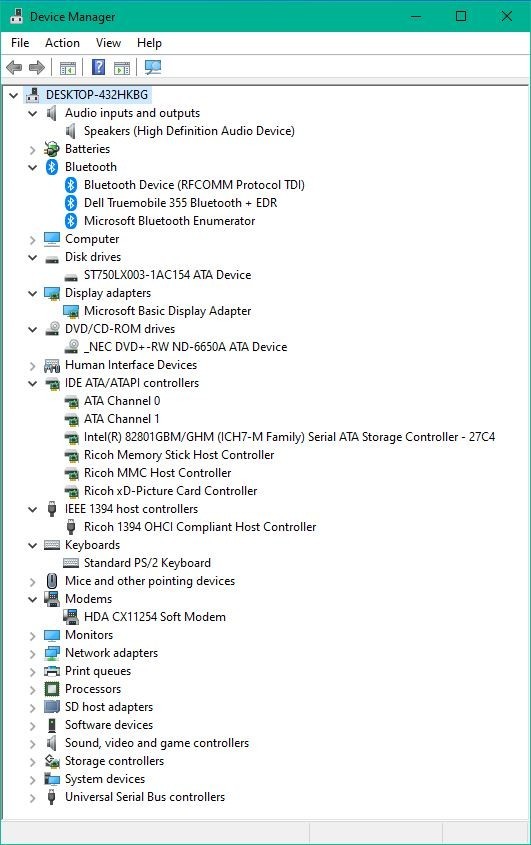Select Ricoh xD-Picture Card Controller
This screenshot has height=845, width=531.
(170, 491)
